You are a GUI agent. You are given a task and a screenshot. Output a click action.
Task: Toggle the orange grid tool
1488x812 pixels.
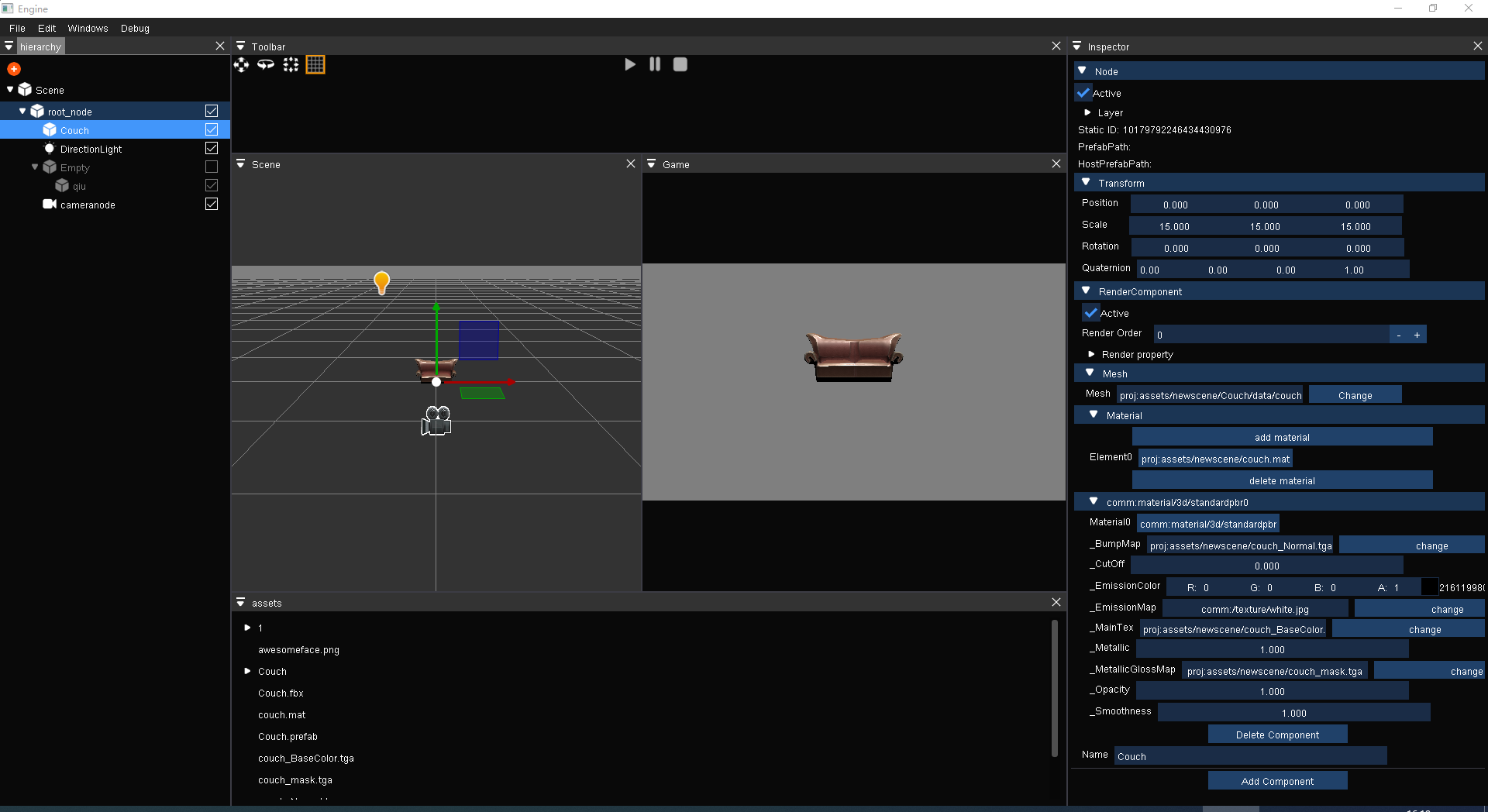coord(315,65)
